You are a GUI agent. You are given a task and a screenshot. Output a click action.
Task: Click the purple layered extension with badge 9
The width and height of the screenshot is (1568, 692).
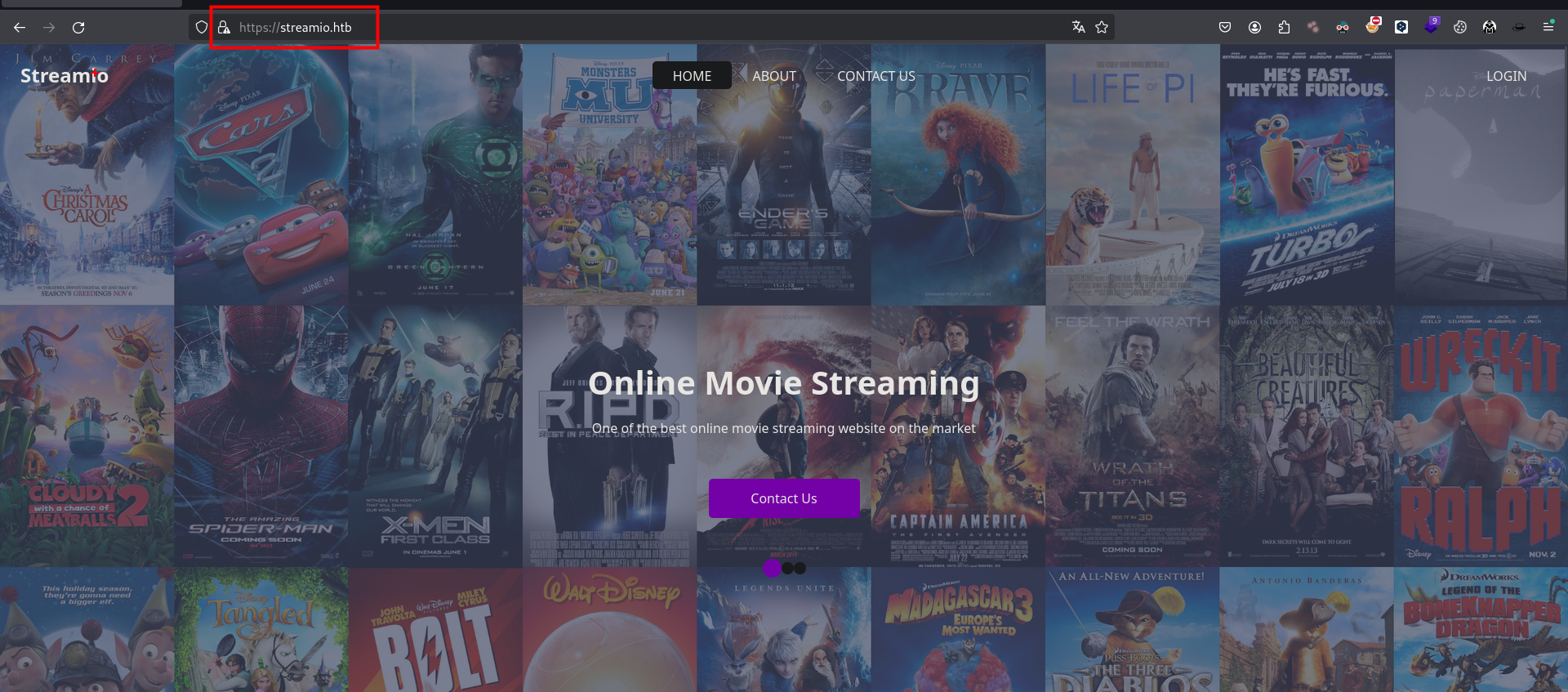(1431, 26)
